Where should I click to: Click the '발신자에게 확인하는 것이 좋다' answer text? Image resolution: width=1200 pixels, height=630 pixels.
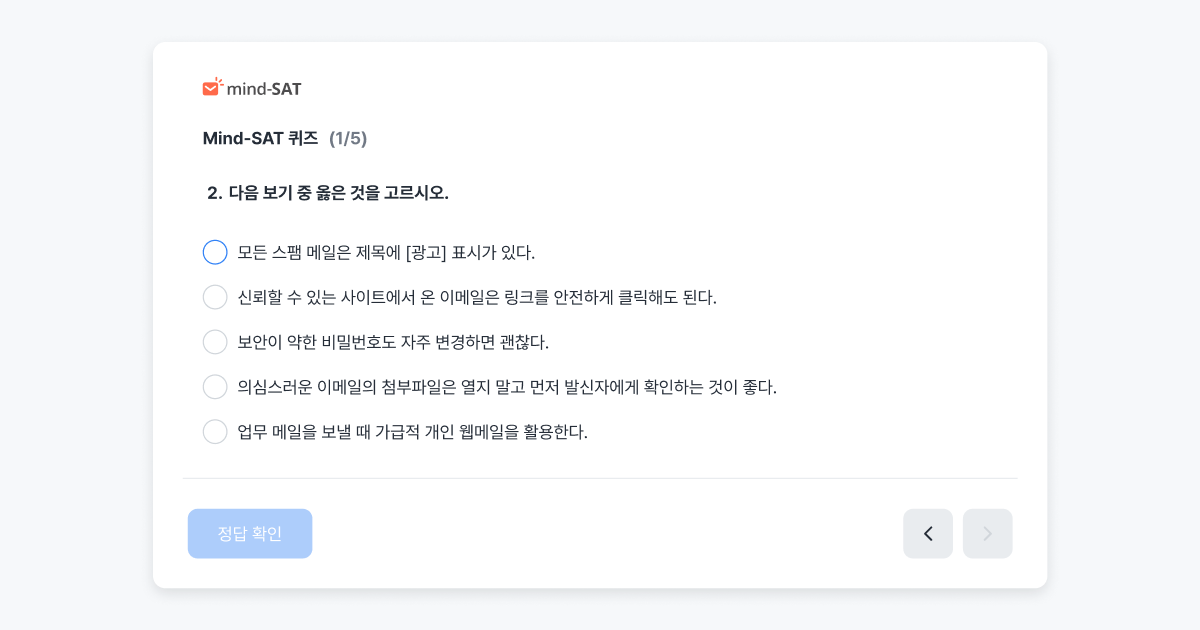[x=670, y=387]
